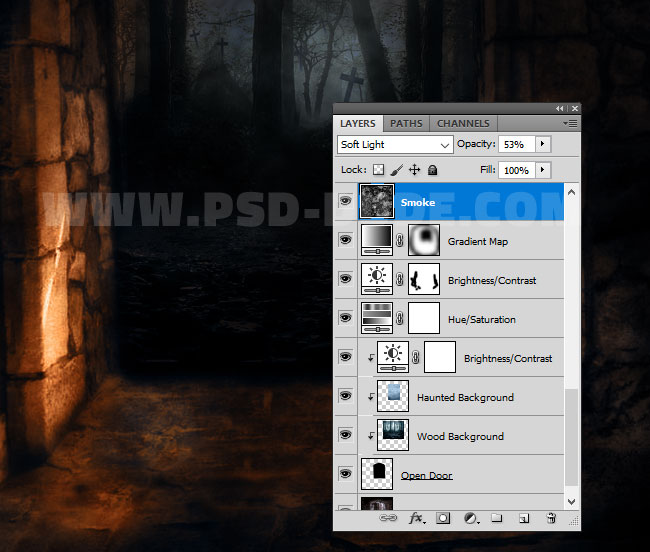Add a layer mask icon
Image resolution: width=650 pixels, height=552 pixels.
(x=443, y=518)
